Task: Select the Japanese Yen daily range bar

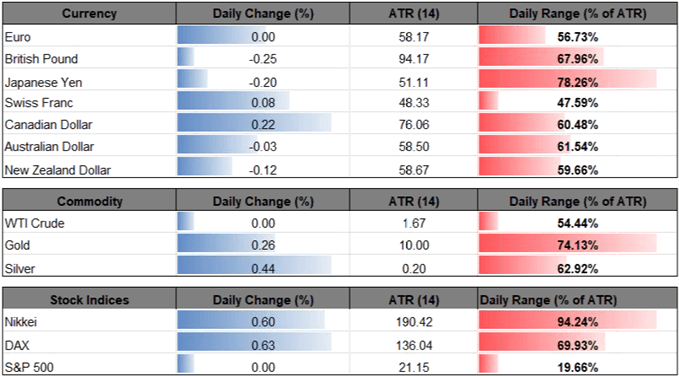Action: coord(567,81)
